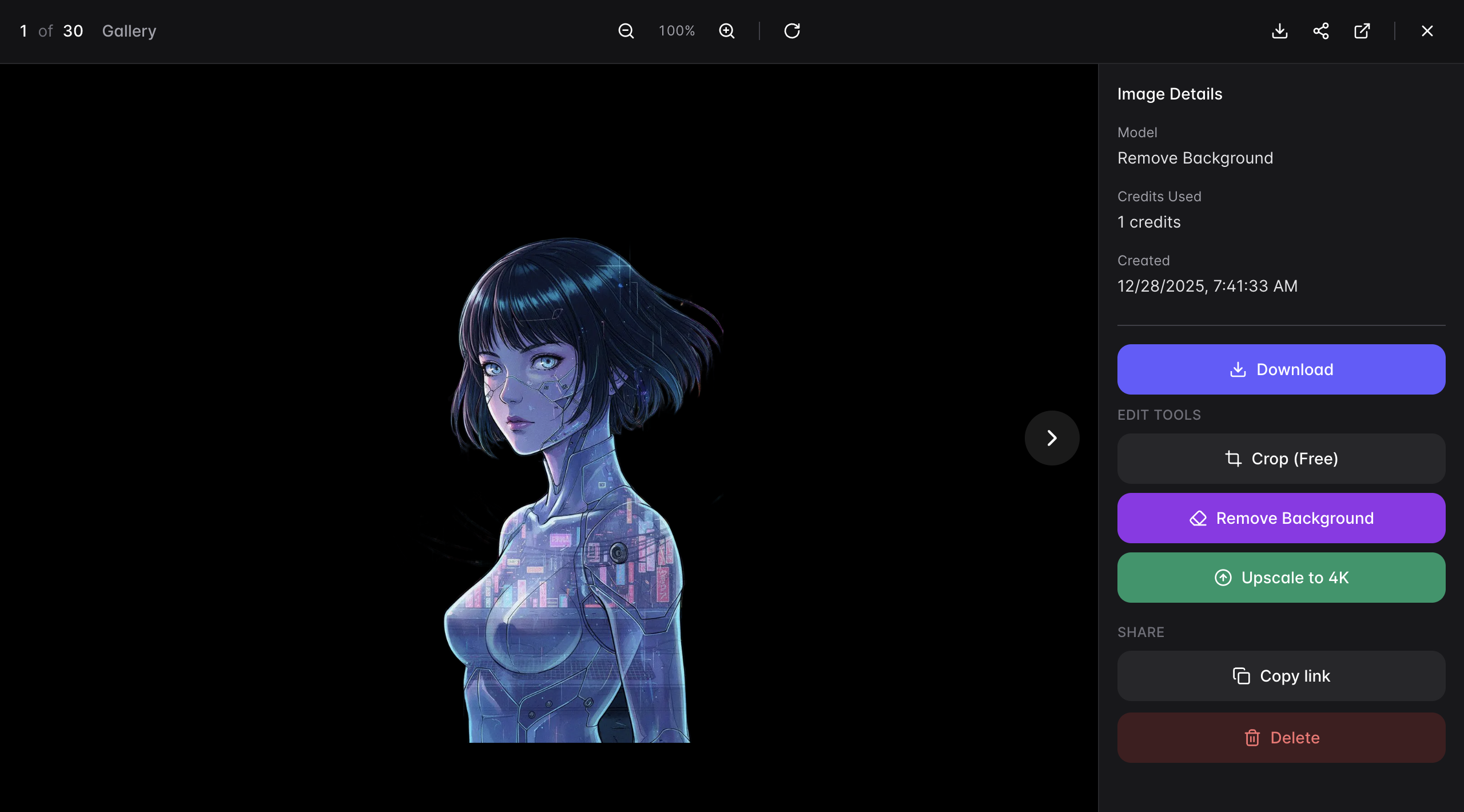
Task: Delete this image
Action: click(1281, 738)
